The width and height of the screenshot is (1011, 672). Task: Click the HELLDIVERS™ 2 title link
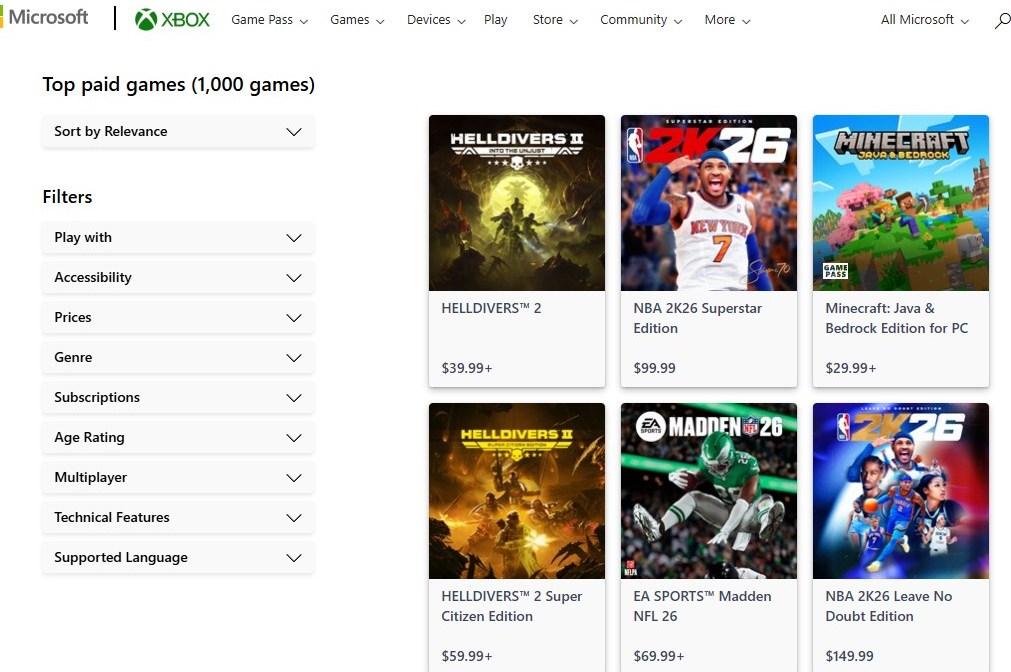pos(491,308)
